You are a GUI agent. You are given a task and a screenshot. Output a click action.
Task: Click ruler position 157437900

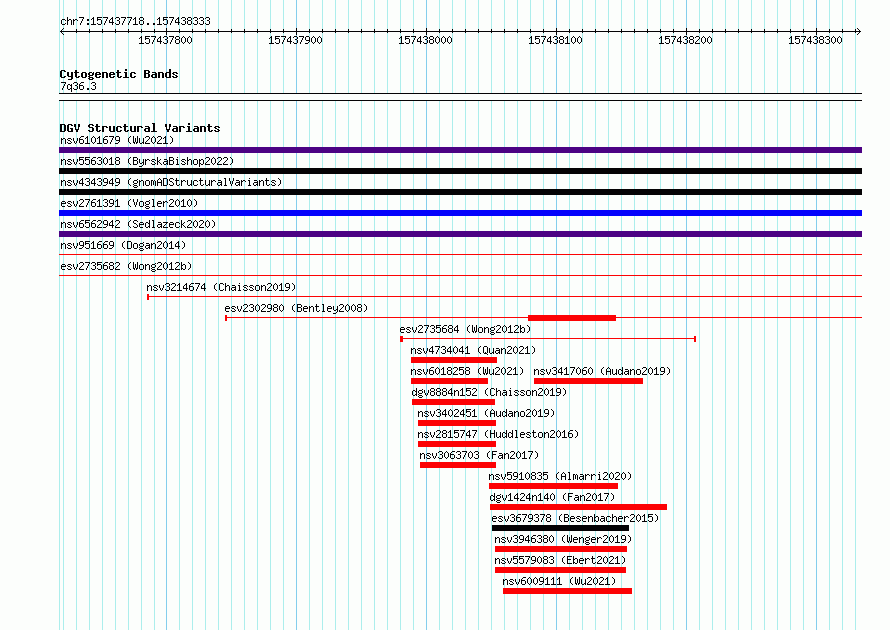coord(295,40)
